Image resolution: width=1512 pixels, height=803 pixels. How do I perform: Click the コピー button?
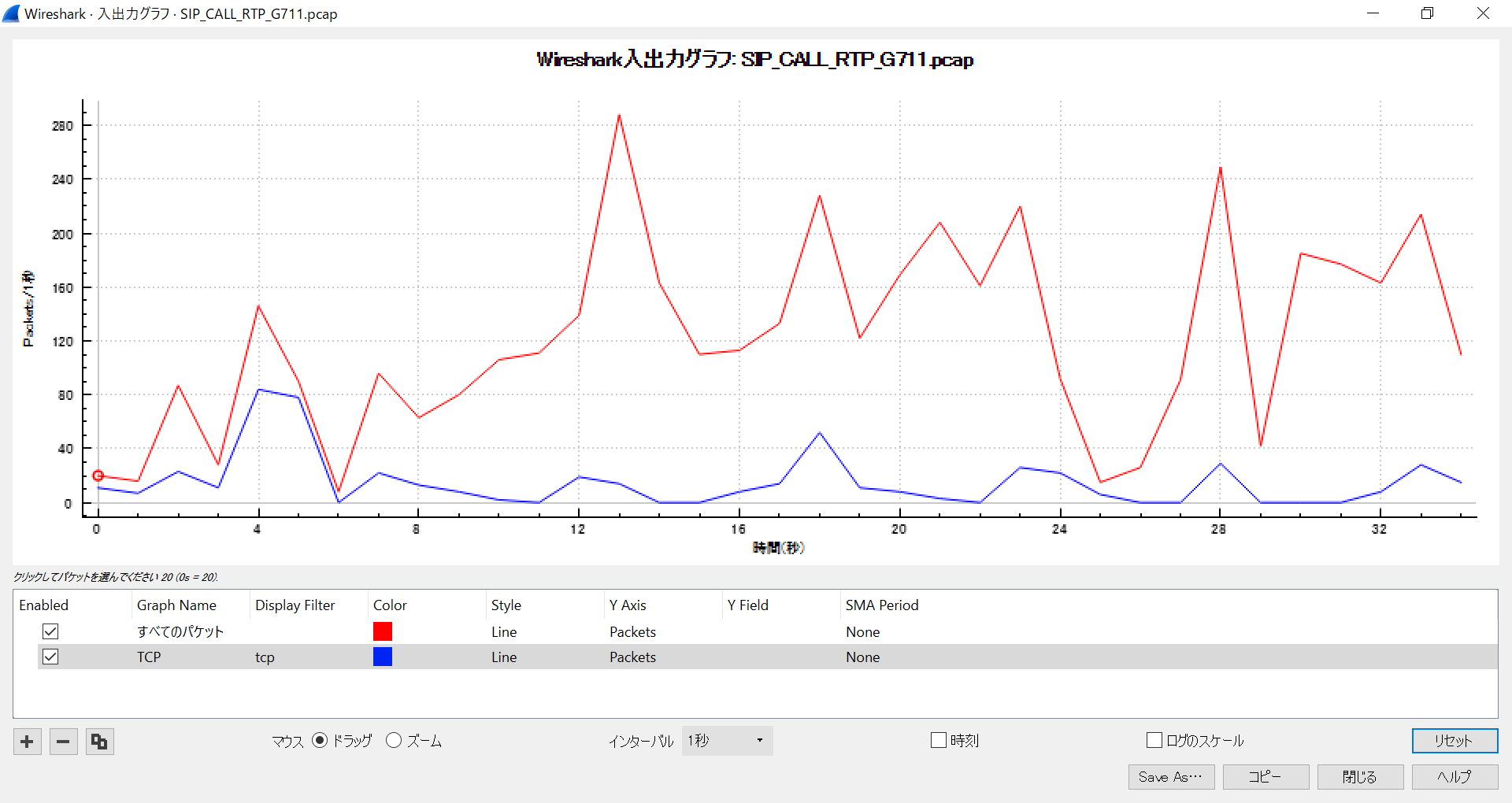(1266, 777)
